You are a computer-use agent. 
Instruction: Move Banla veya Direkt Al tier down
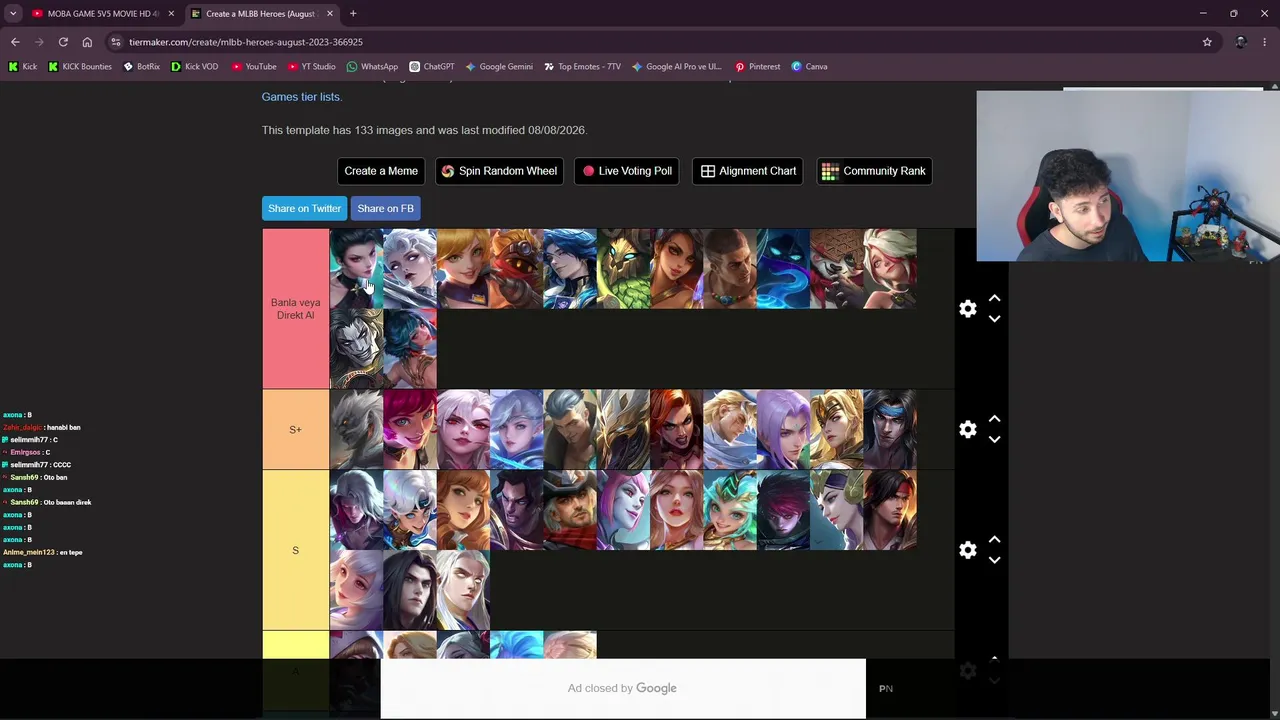point(994,319)
